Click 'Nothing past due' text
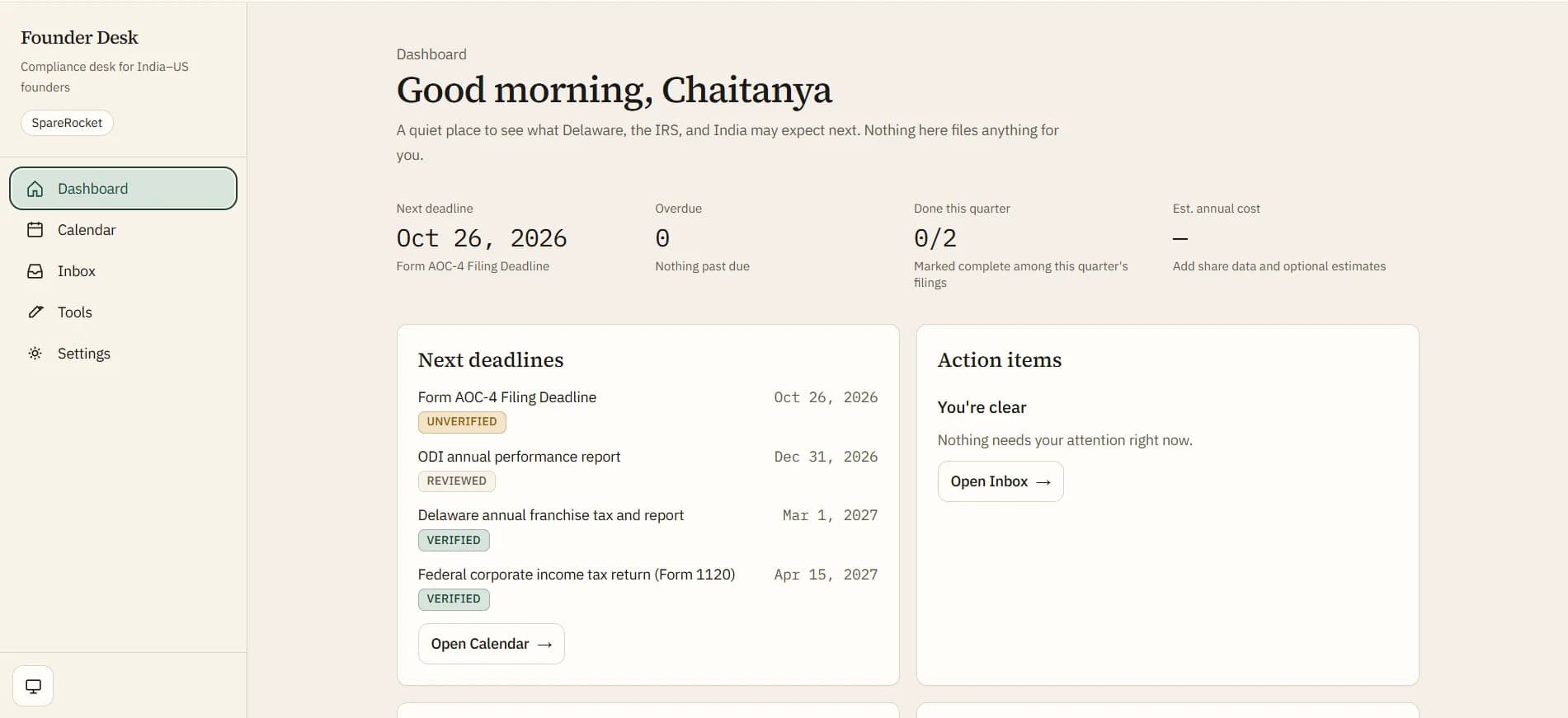The image size is (1568, 718). point(702,266)
